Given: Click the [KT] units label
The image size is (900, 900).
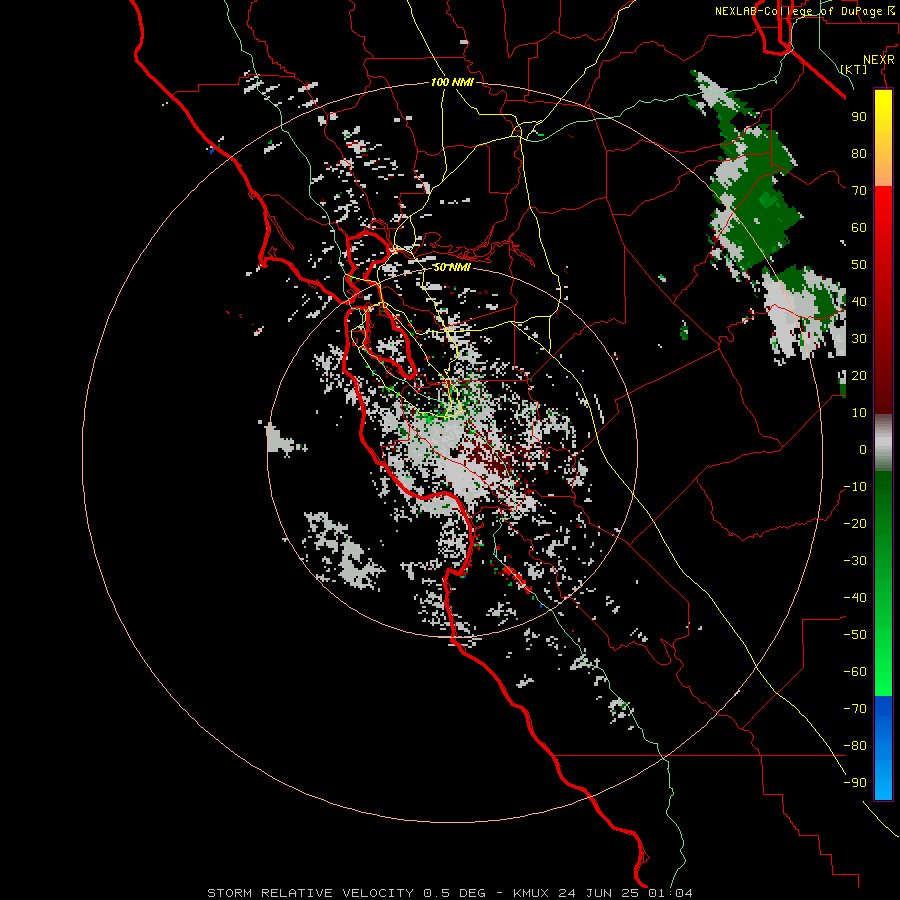Looking at the screenshot, I should (854, 69).
